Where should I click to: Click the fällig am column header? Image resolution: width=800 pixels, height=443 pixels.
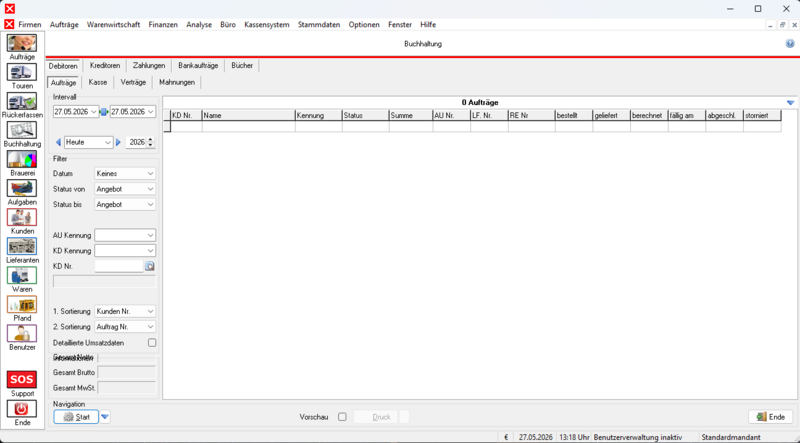687,116
